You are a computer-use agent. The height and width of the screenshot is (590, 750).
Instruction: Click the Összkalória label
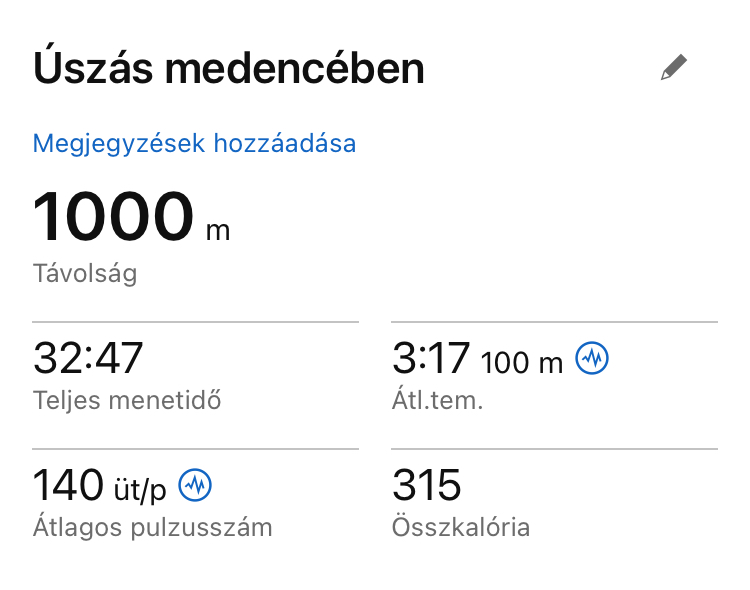461,527
